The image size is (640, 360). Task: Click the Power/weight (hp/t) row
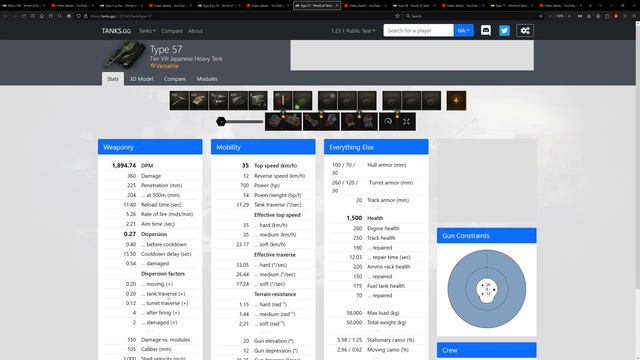[263, 195]
